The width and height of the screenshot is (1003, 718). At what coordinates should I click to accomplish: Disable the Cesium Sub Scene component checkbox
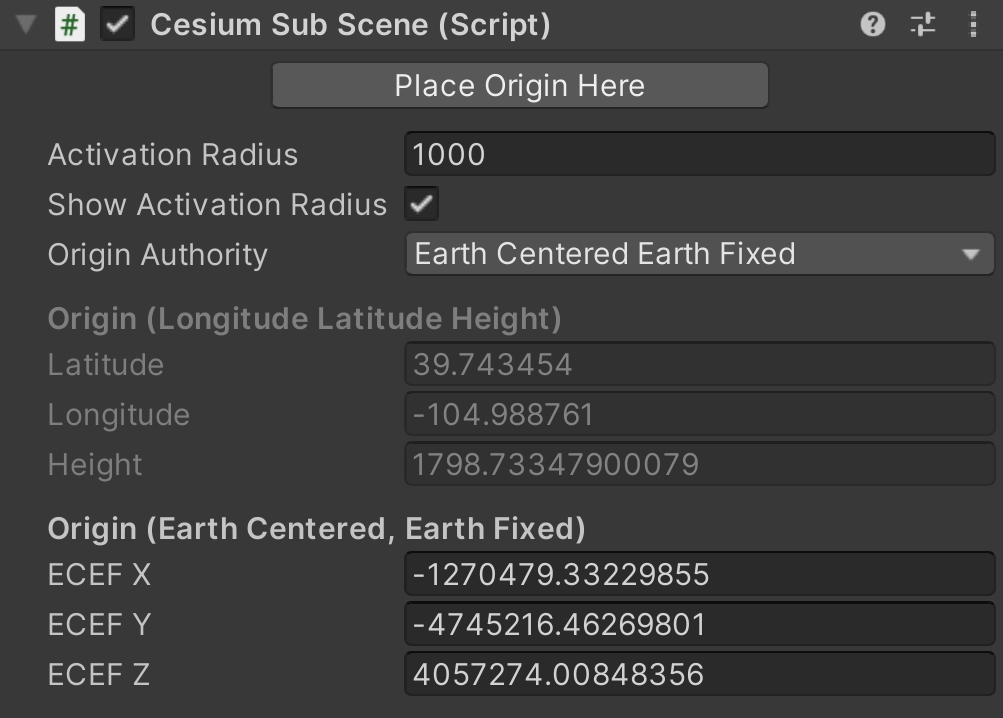tap(118, 25)
